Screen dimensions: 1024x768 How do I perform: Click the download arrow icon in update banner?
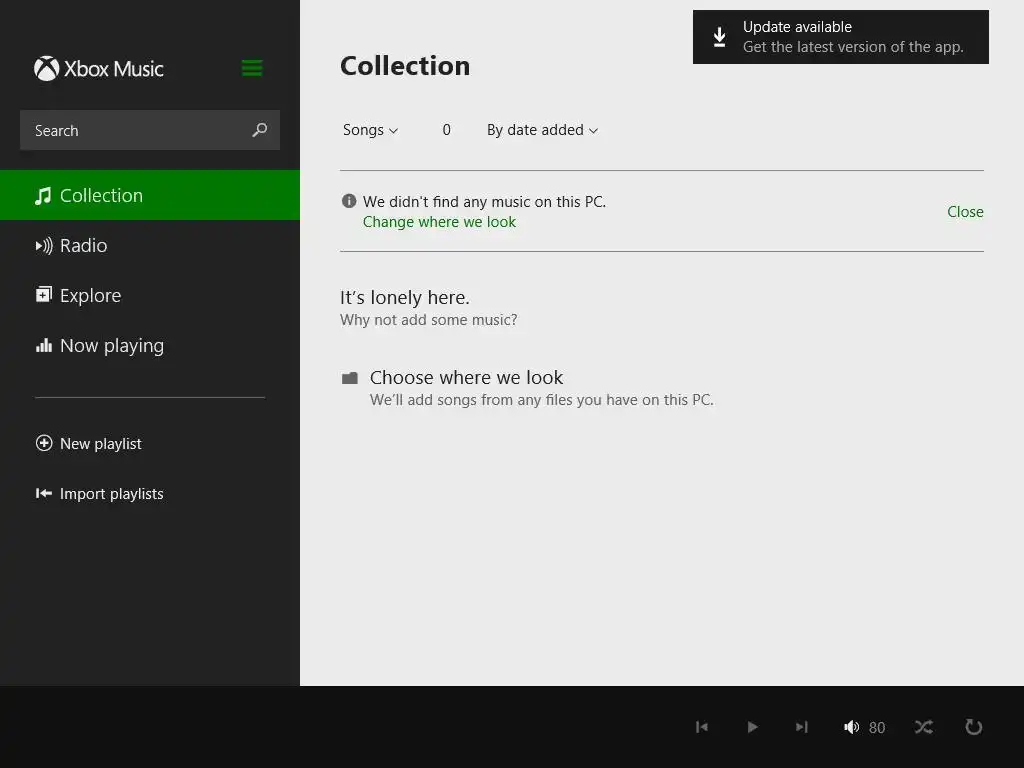point(719,37)
